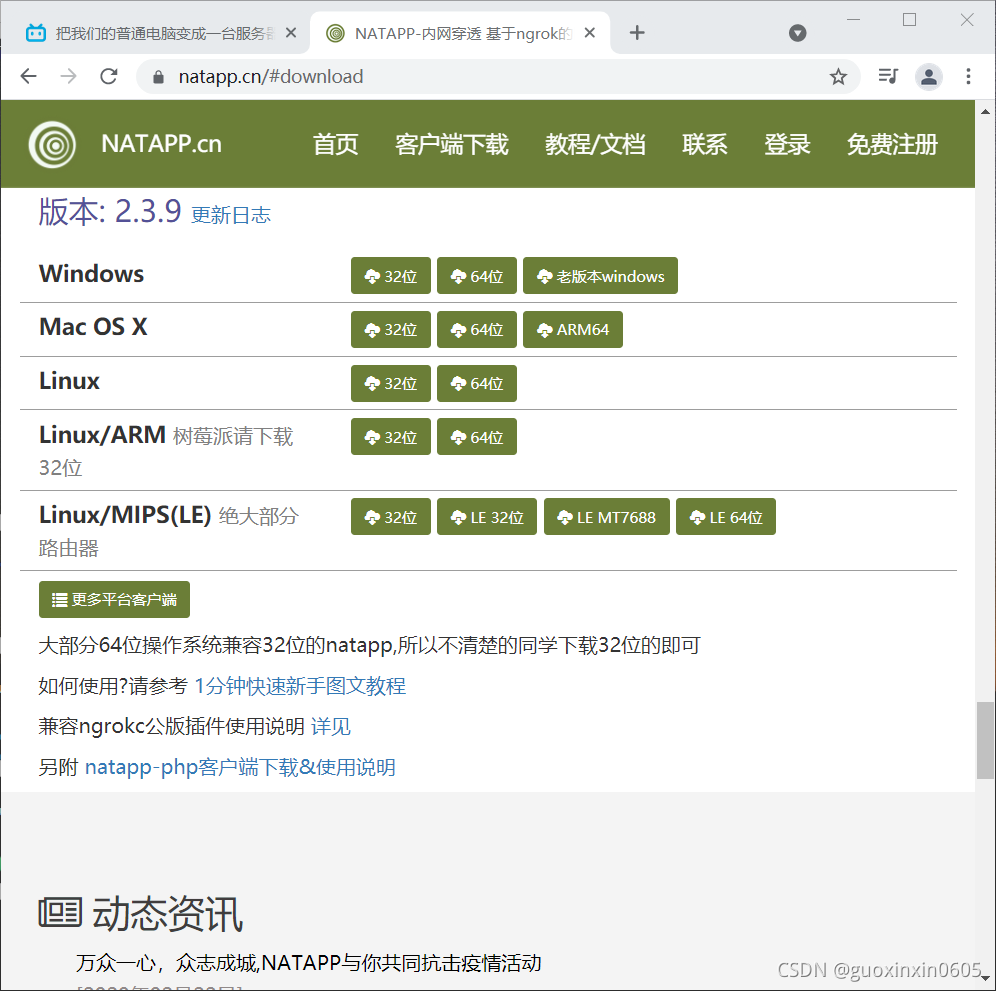This screenshot has height=991, width=996.
Task: Minimize the browser window
Action: pos(853,20)
